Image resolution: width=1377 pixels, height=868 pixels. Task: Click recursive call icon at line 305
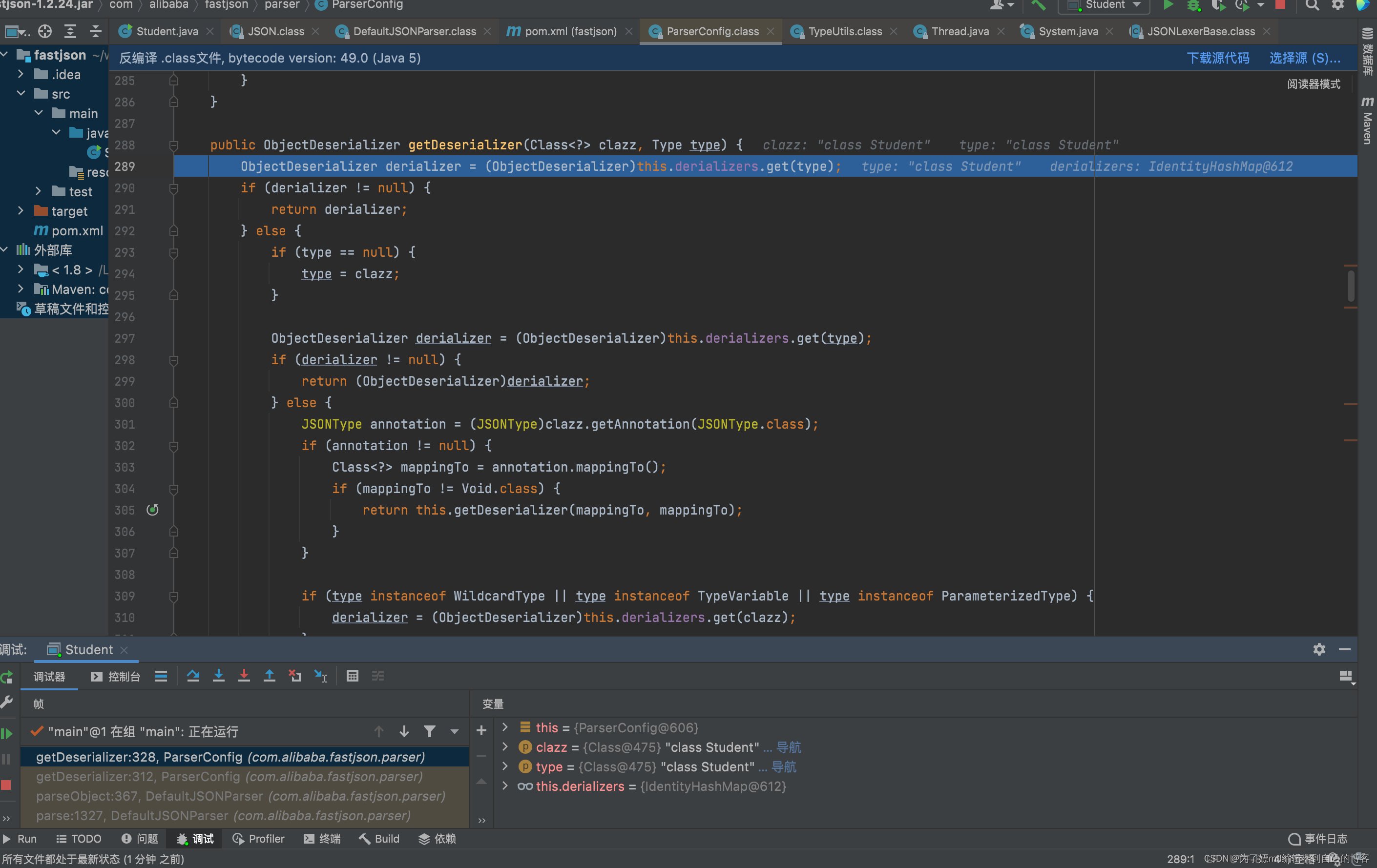coord(153,510)
